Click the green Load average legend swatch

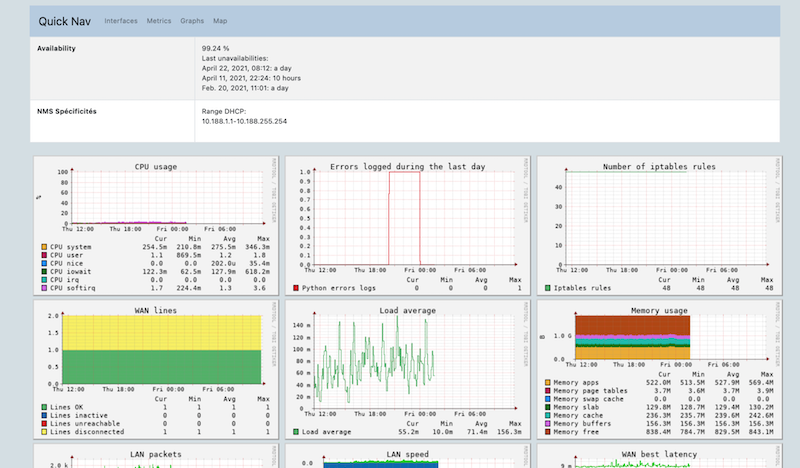(296, 432)
